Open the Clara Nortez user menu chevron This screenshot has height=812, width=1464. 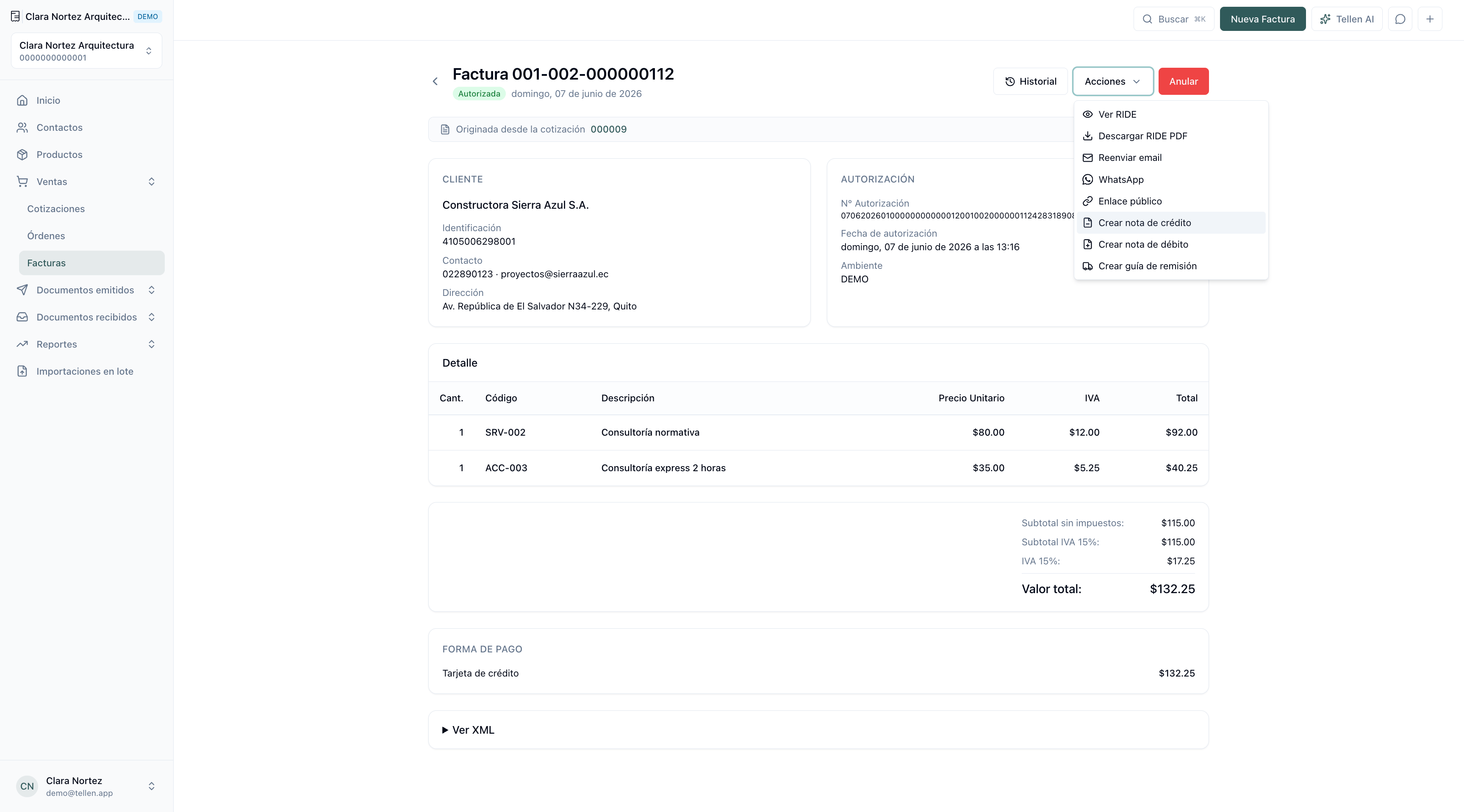151,787
